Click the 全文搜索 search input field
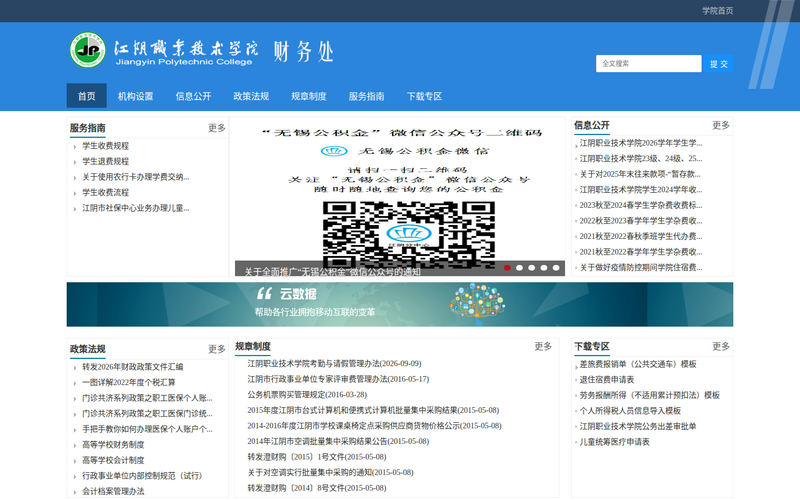Screen dimensions: 800x500 pyautogui.click(x=648, y=64)
